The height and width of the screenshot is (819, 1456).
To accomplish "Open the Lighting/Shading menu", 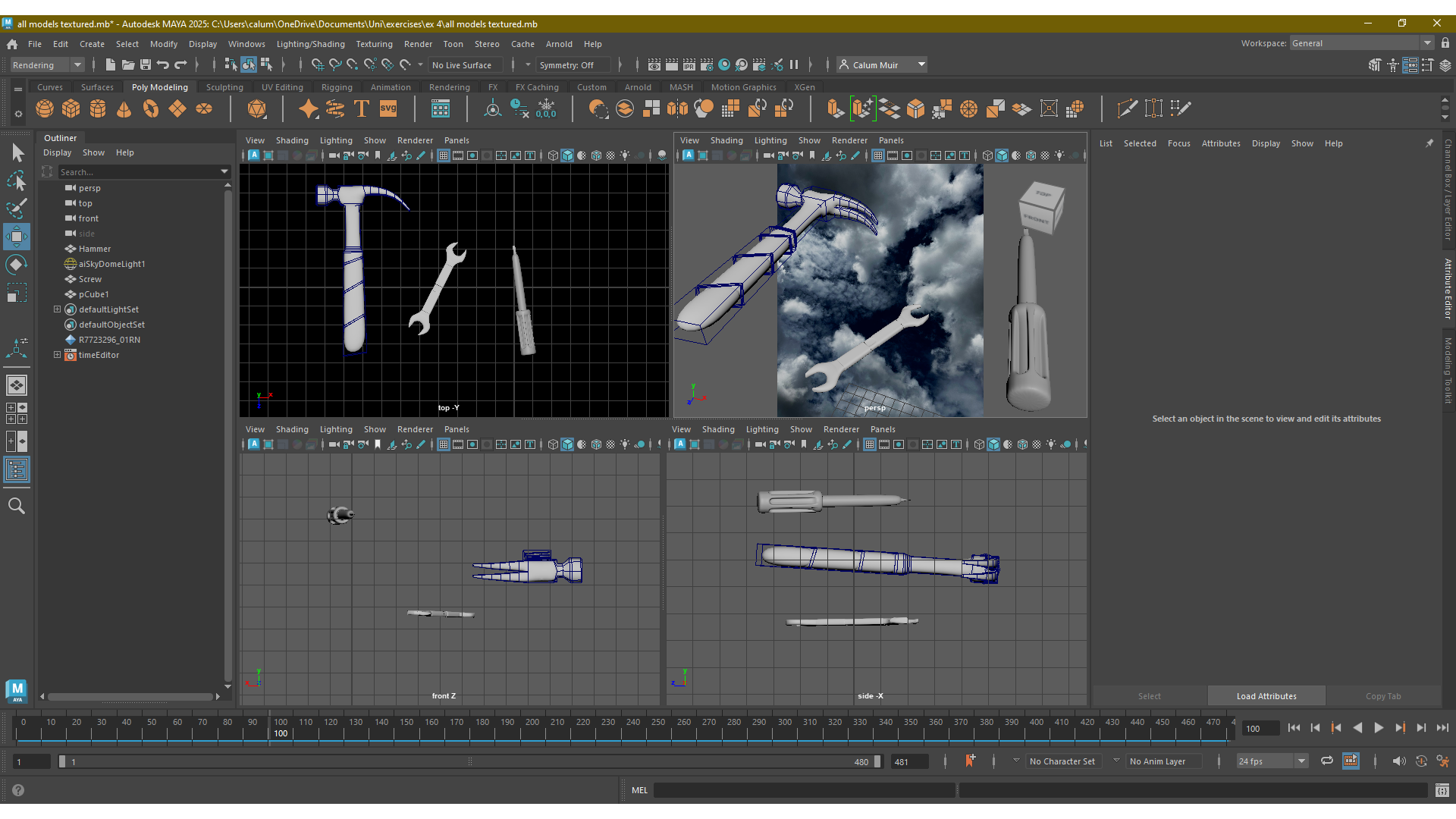I will [x=310, y=44].
